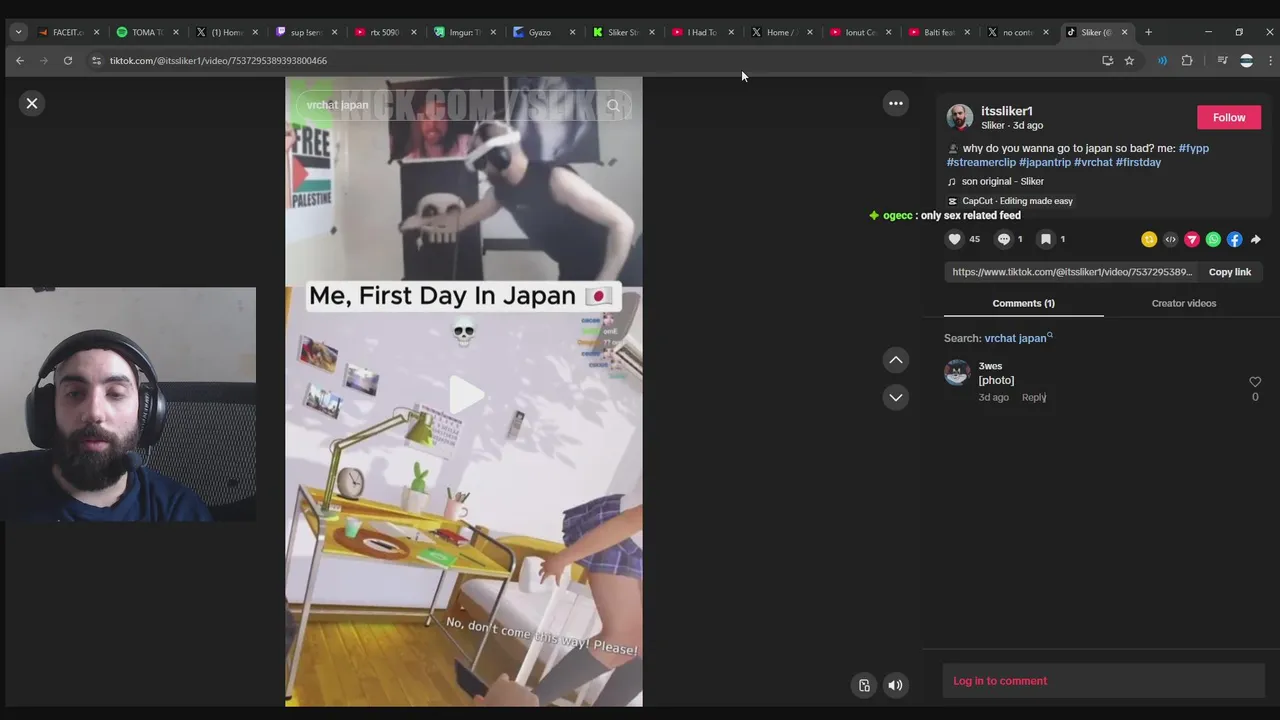Repost the video using yellow repost icon
Viewport: 1280px width, 720px height.
pyautogui.click(x=1149, y=239)
